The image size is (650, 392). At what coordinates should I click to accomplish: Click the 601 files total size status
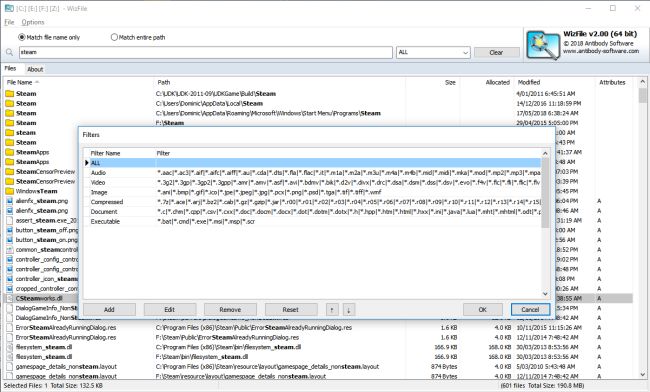tap(542, 386)
